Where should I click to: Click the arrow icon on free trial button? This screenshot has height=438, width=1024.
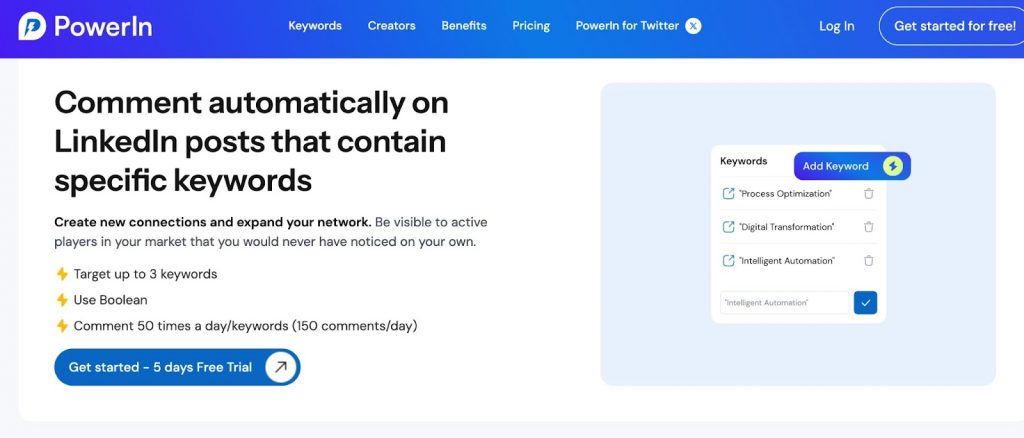[281, 367]
